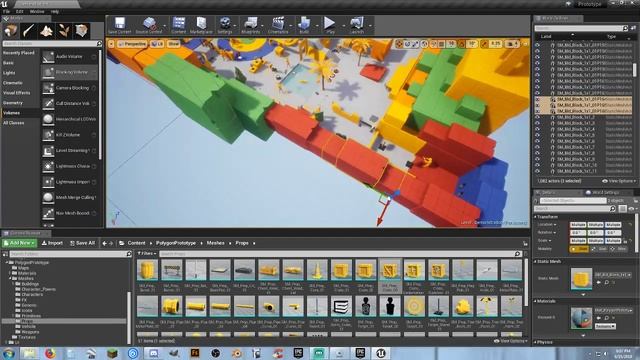640x360 pixels.
Task: Open Content Browser Filters dropdown
Action: click(146, 253)
